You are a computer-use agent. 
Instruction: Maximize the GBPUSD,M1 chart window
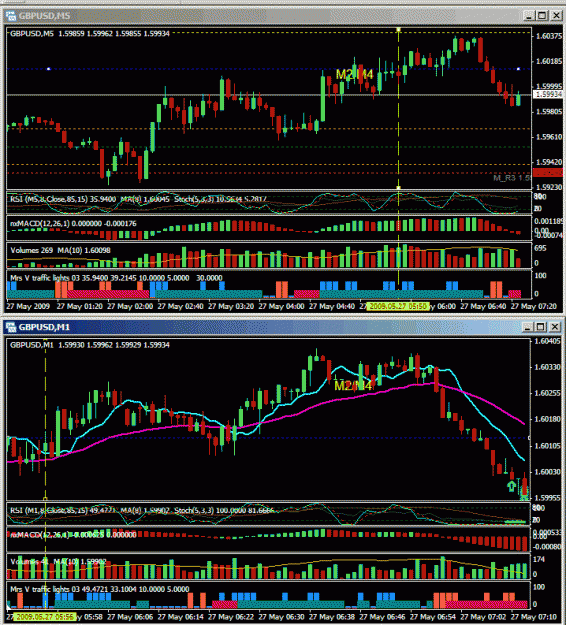pyautogui.click(x=541, y=327)
